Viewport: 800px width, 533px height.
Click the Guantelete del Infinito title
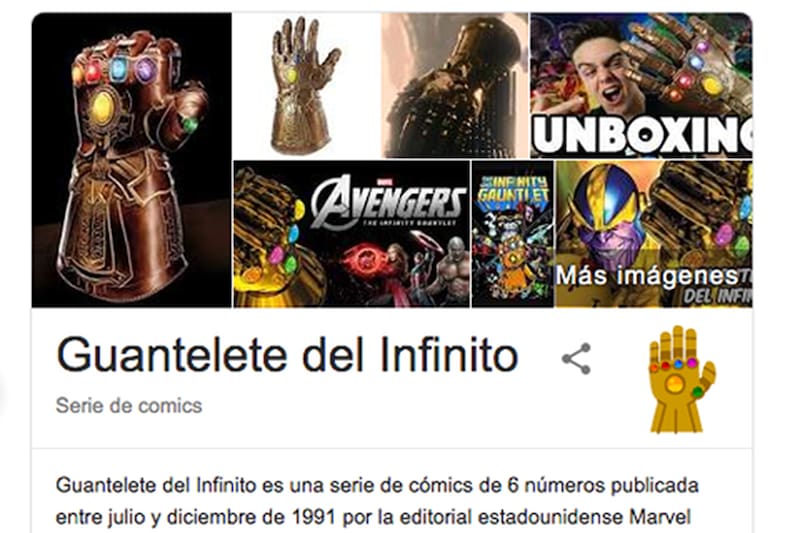click(287, 355)
